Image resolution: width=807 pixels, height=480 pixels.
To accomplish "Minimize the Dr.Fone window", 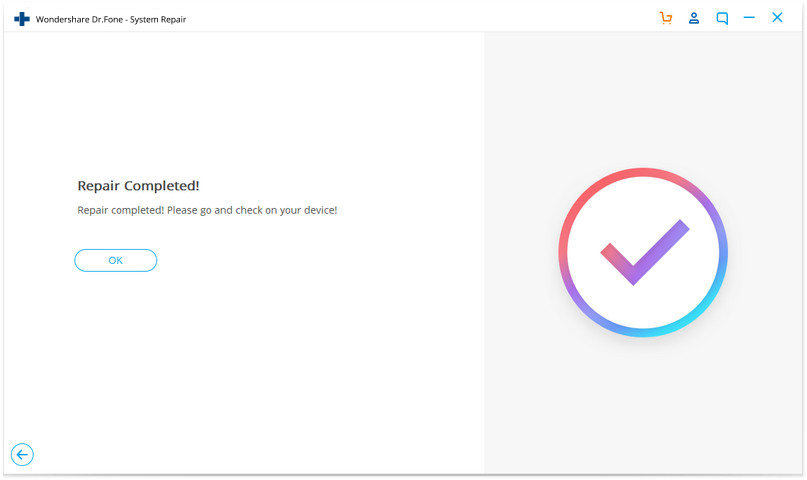I will (x=749, y=18).
